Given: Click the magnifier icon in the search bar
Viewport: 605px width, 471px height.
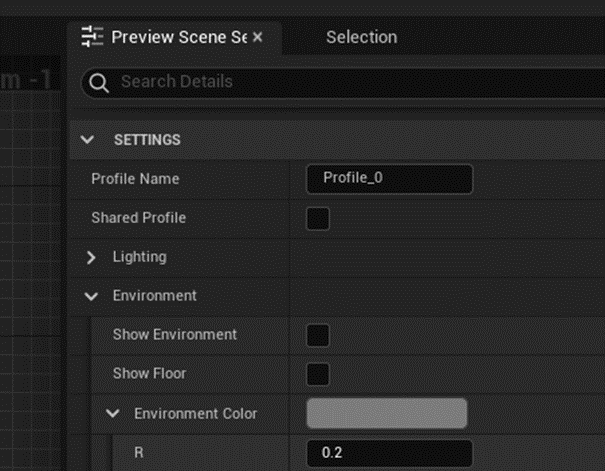Looking at the screenshot, I should pyautogui.click(x=99, y=83).
